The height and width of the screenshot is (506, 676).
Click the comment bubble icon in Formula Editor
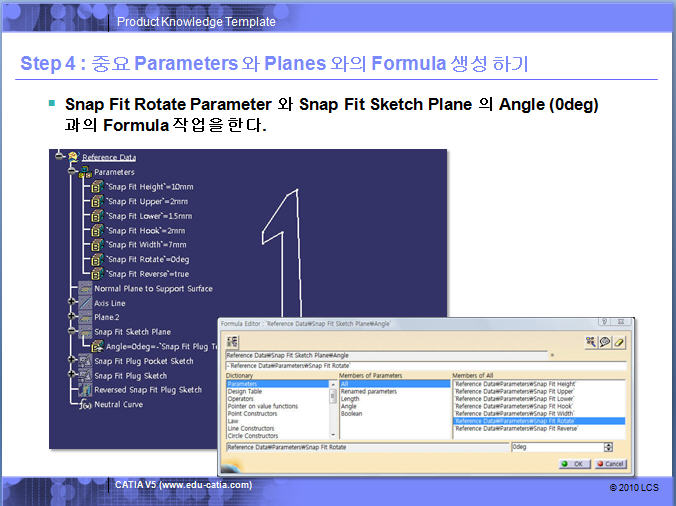pyautogui.click(x=606, y=342)
